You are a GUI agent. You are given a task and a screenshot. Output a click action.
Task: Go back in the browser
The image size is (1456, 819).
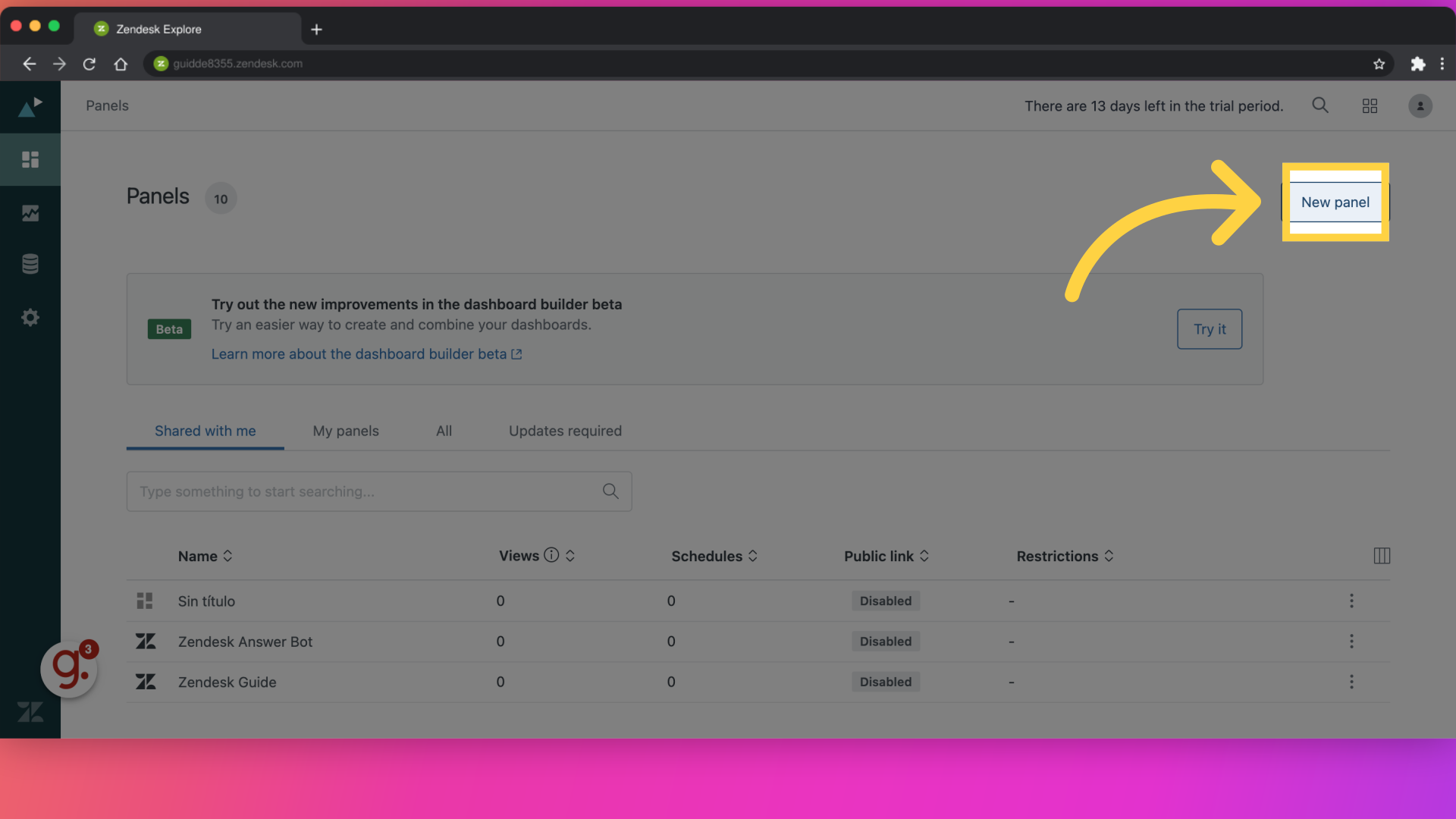coord(30,64)
